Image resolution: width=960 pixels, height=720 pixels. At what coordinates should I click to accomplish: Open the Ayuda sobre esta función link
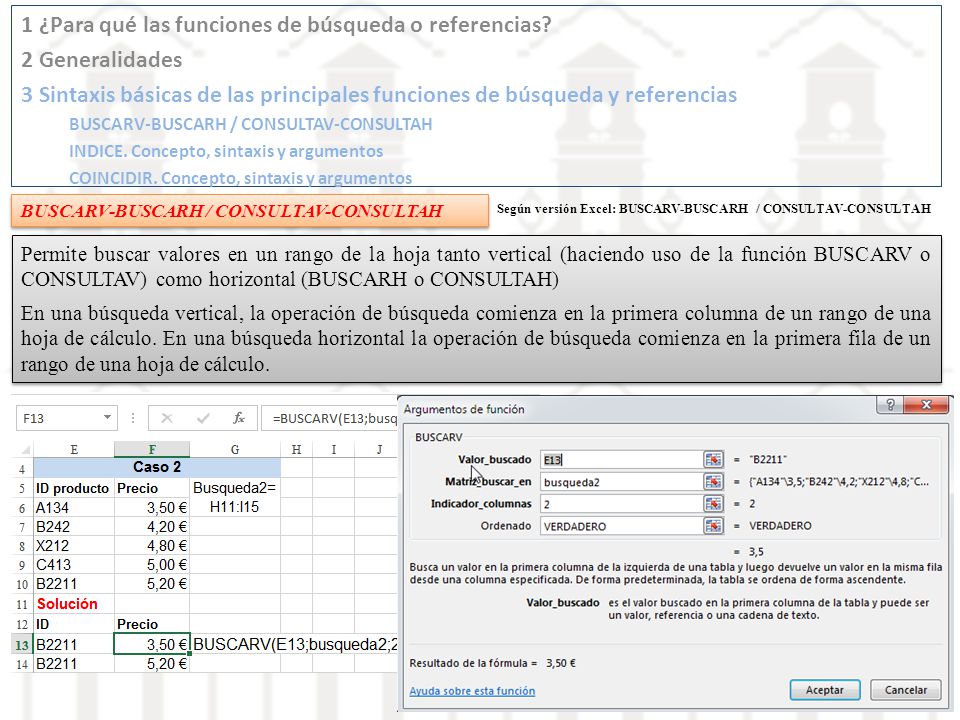click(x=472, y=691)
